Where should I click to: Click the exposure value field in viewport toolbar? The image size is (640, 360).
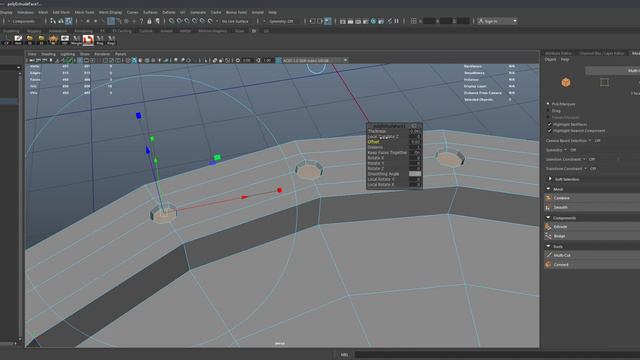[247, 60]
